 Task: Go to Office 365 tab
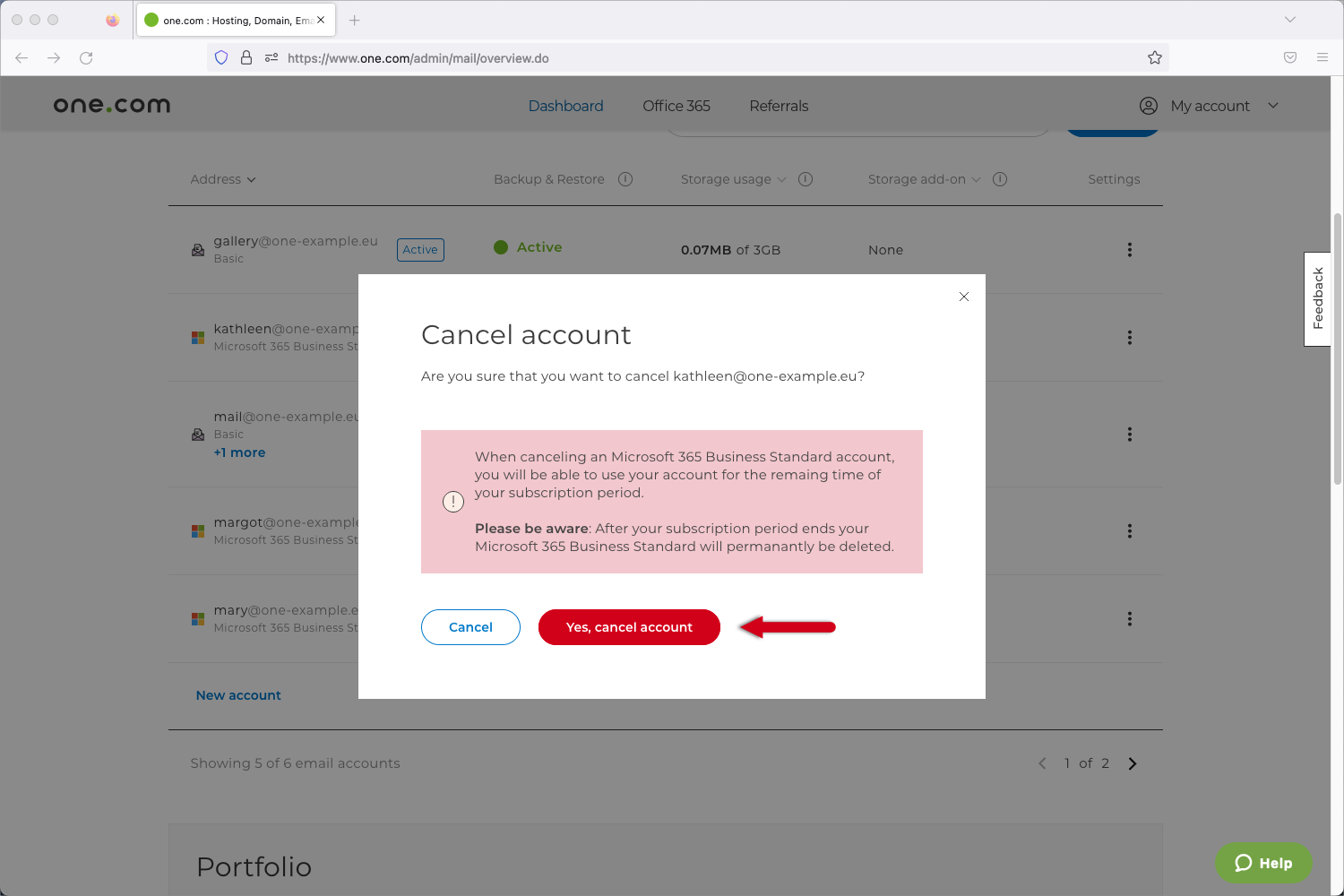[x=676, y=106]
